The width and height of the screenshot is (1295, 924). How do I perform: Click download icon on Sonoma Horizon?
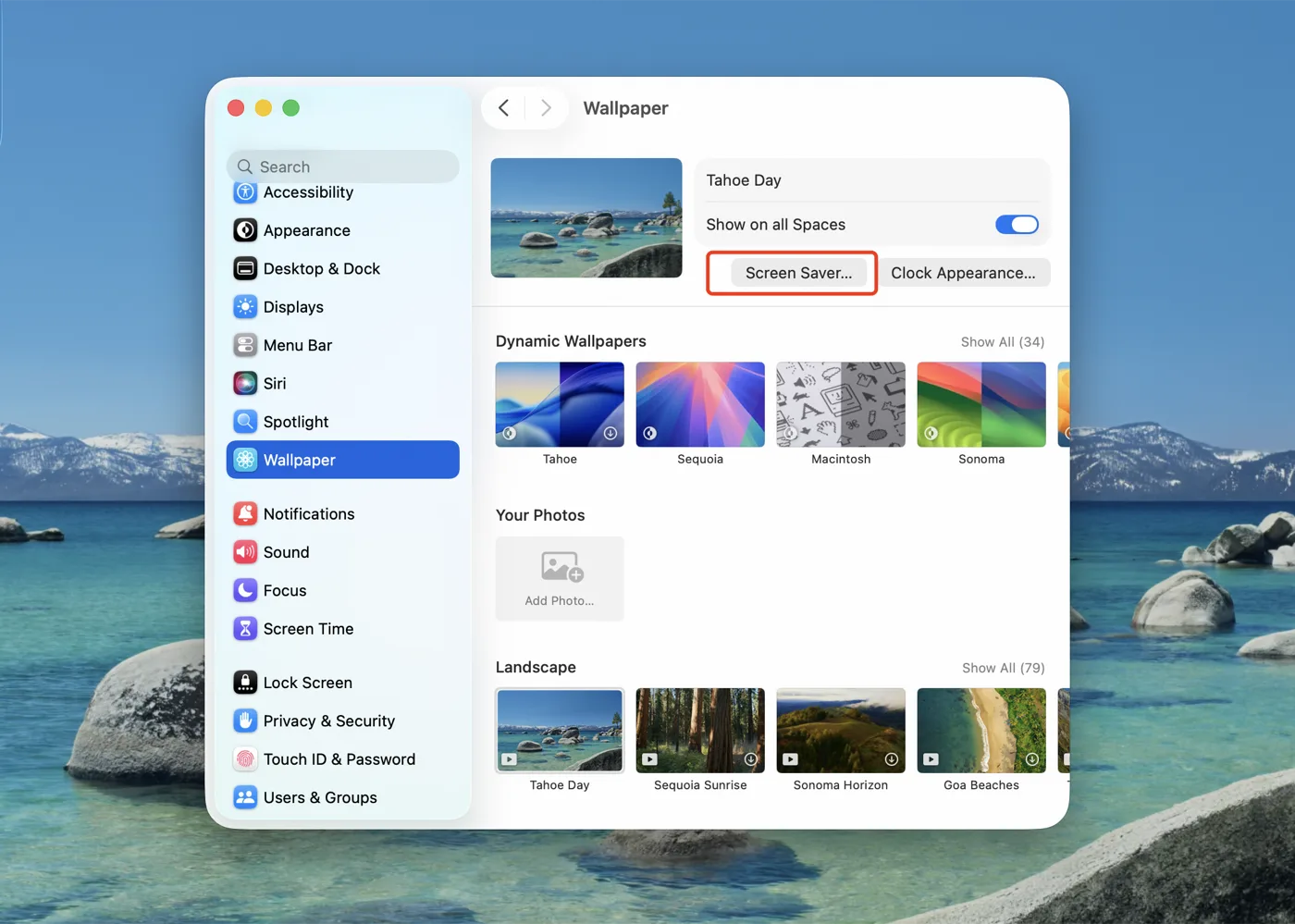pos(892,759)
